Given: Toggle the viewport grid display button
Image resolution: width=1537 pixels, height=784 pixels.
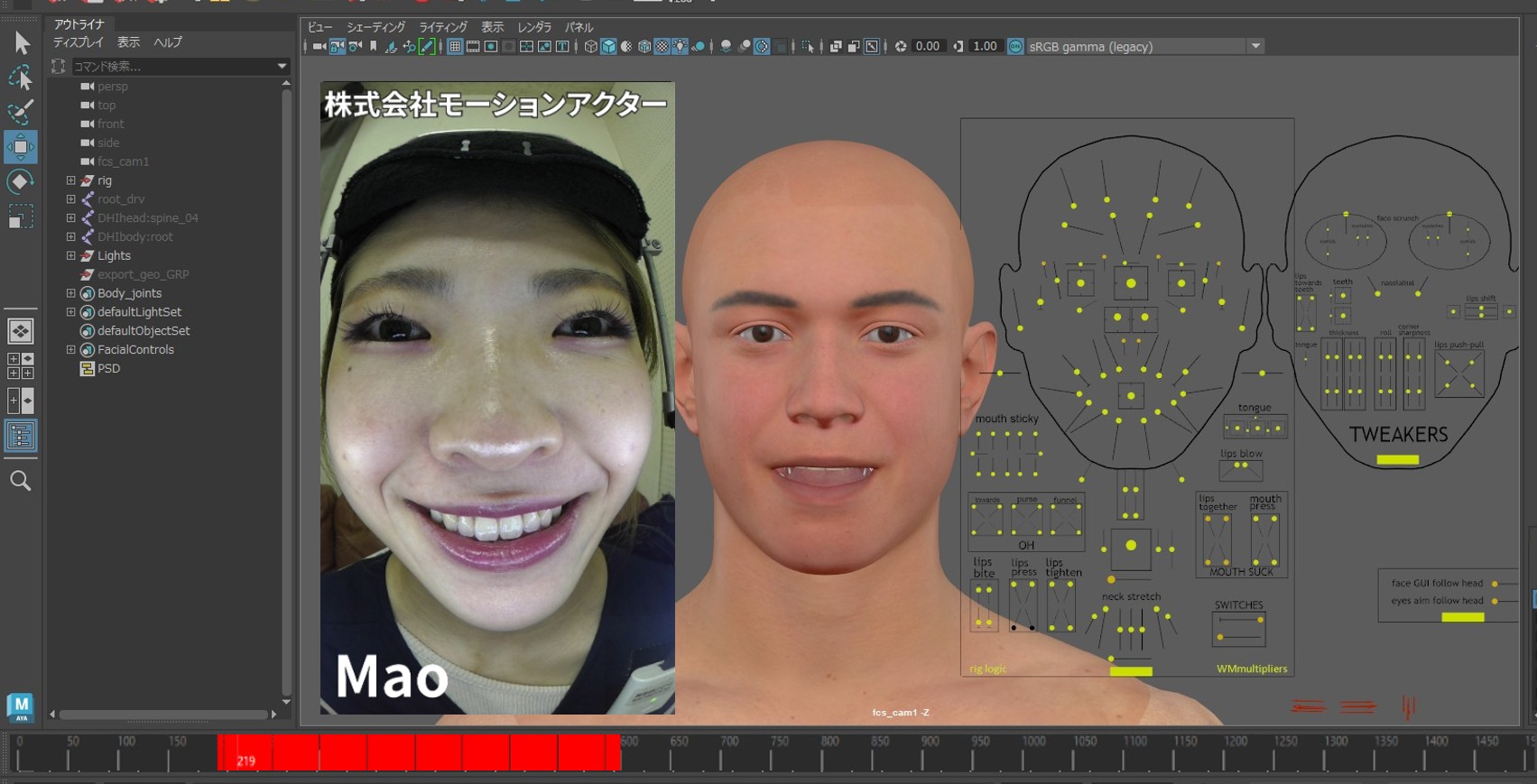Looking at the screenshot, I should pyautogui.click(x=456, y=47).
